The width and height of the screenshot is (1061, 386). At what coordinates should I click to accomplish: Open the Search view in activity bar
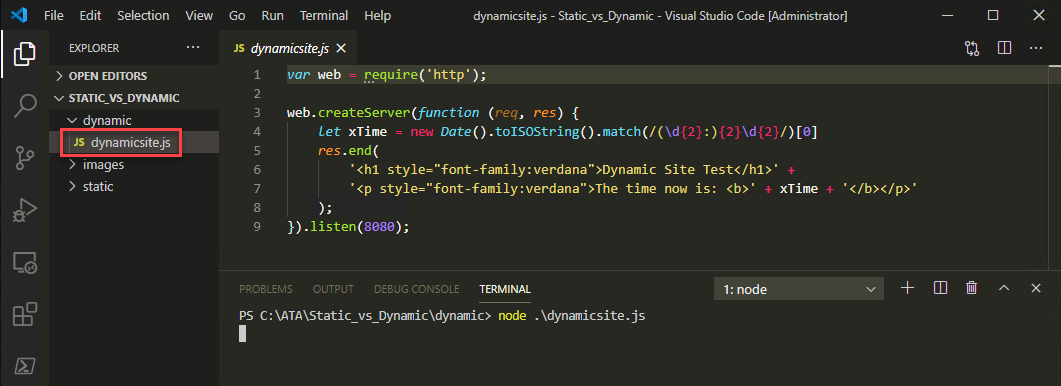point(24,105)
